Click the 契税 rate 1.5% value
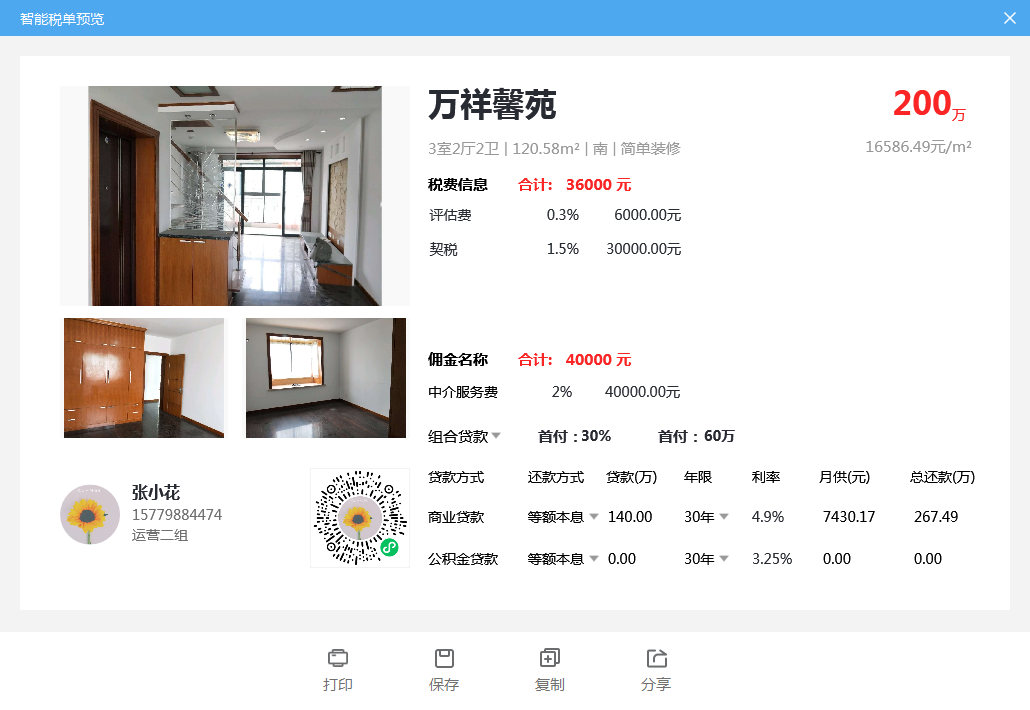1030x710 pixels. click(x=563, y=249)
